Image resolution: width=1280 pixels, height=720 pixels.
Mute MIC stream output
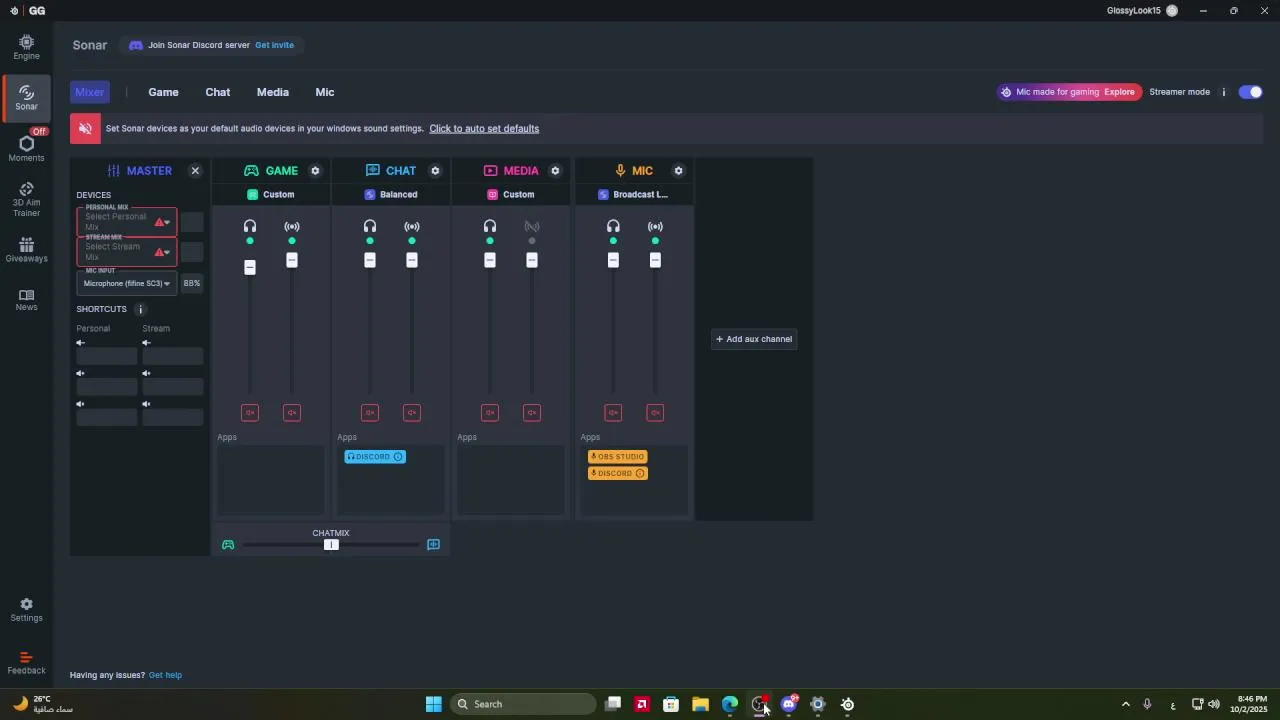pos(655,413)
